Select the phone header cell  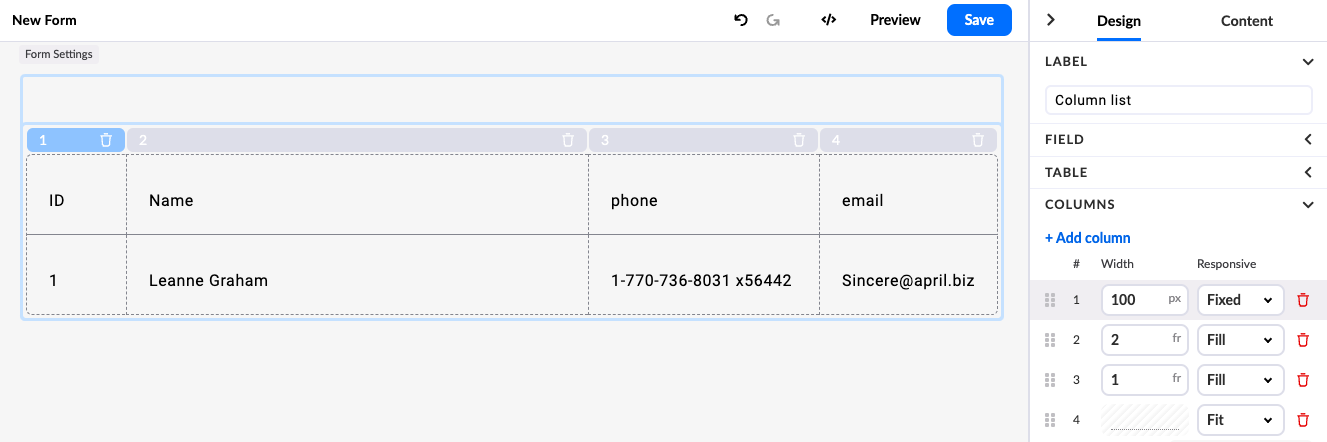click(704, 195)
